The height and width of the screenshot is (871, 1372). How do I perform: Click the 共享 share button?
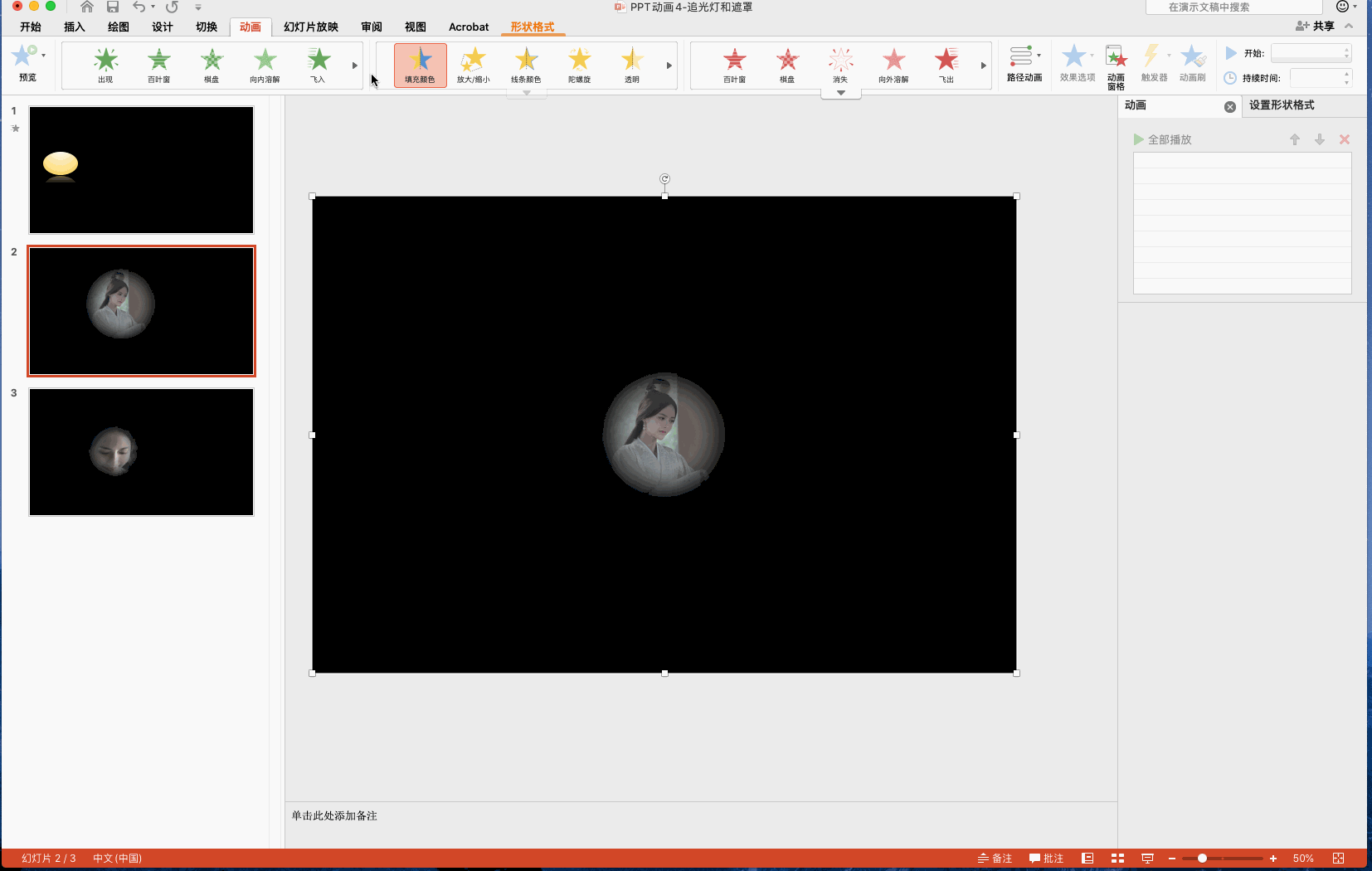(1315, 27)
